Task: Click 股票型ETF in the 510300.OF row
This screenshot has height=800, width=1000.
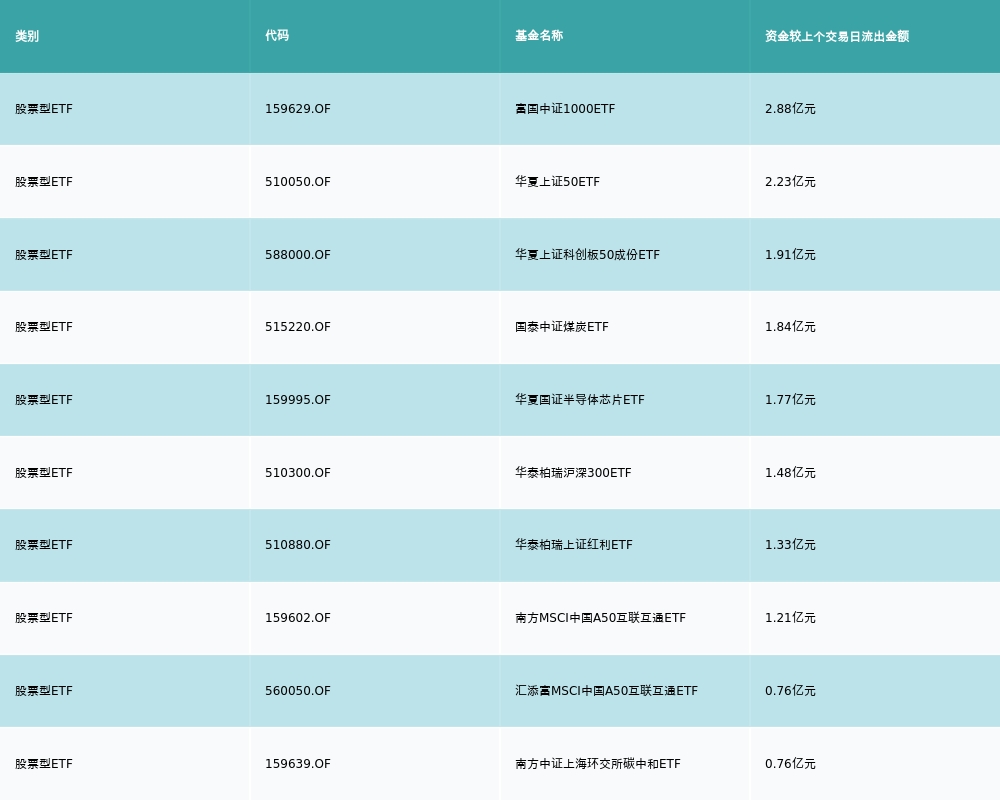Action: [x=44, y=473]
